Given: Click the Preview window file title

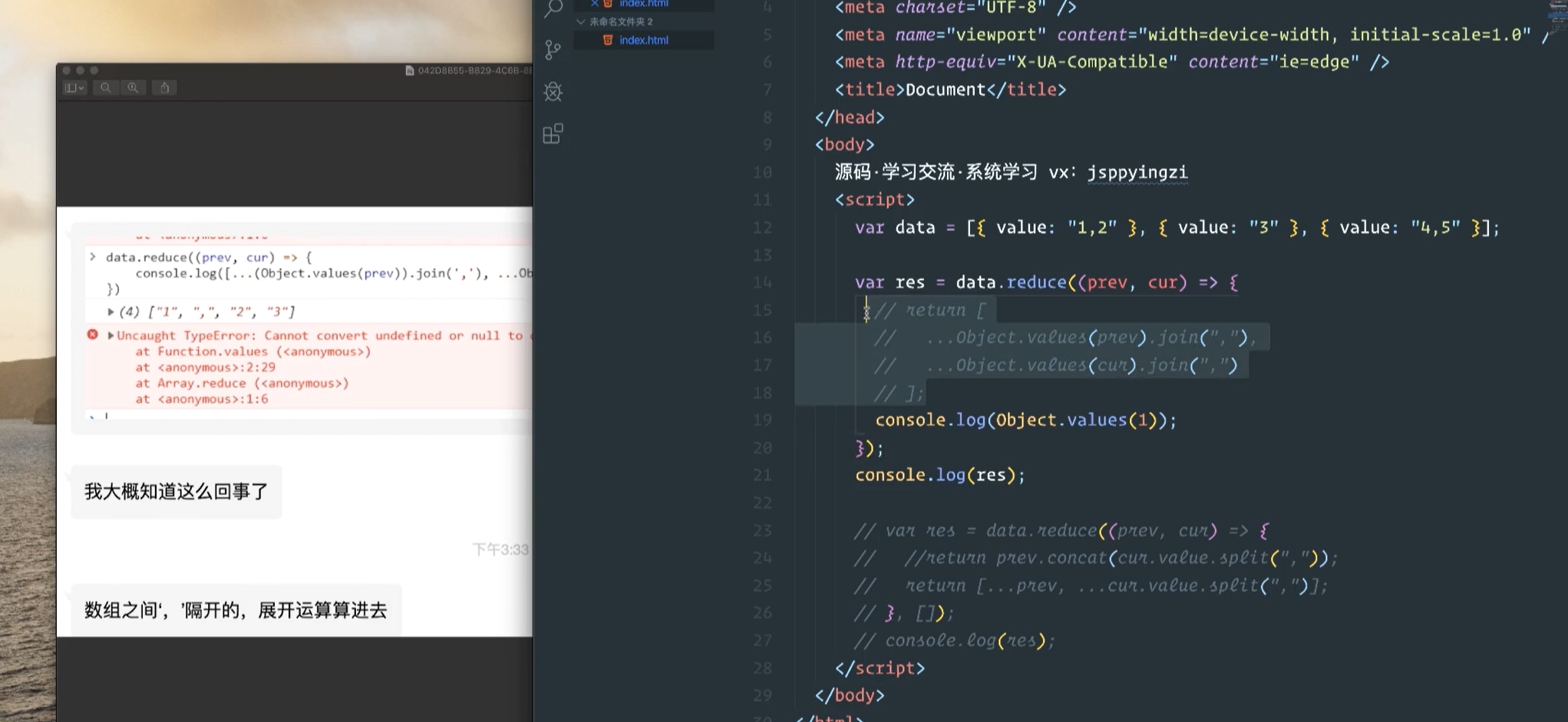Looking at the screenshot, I should coord(474,71).
